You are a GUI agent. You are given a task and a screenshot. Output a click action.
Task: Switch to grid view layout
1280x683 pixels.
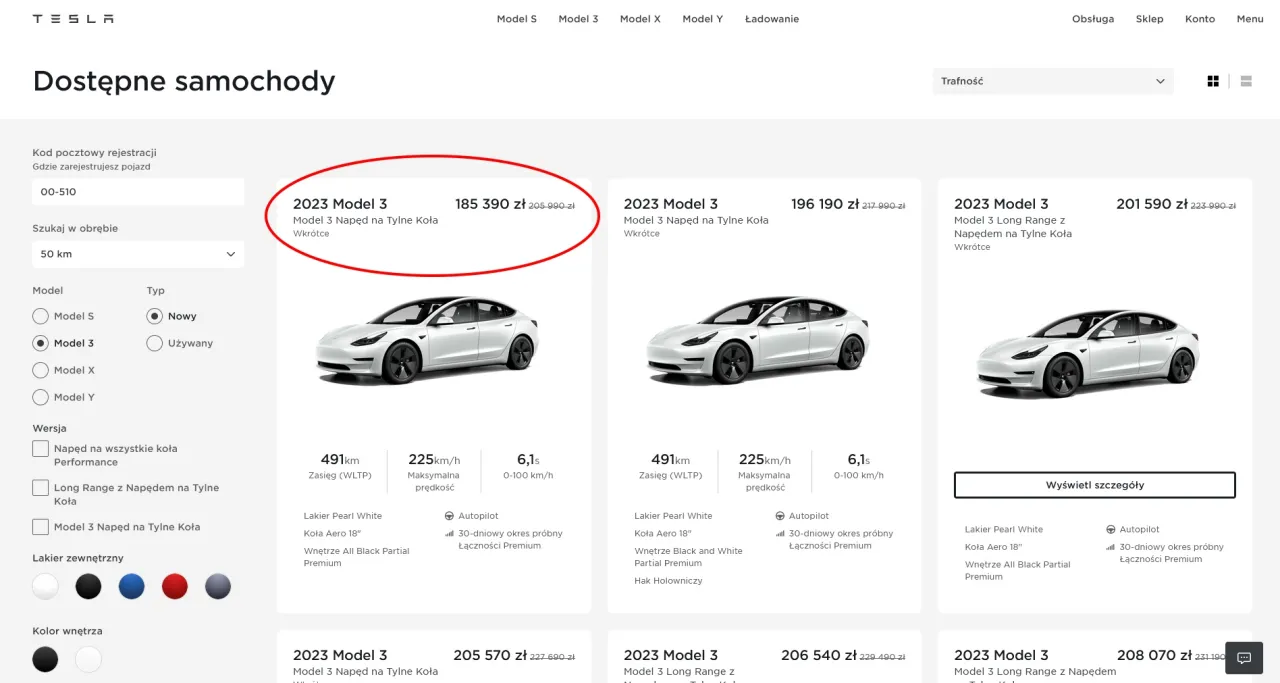point(1212,81)
